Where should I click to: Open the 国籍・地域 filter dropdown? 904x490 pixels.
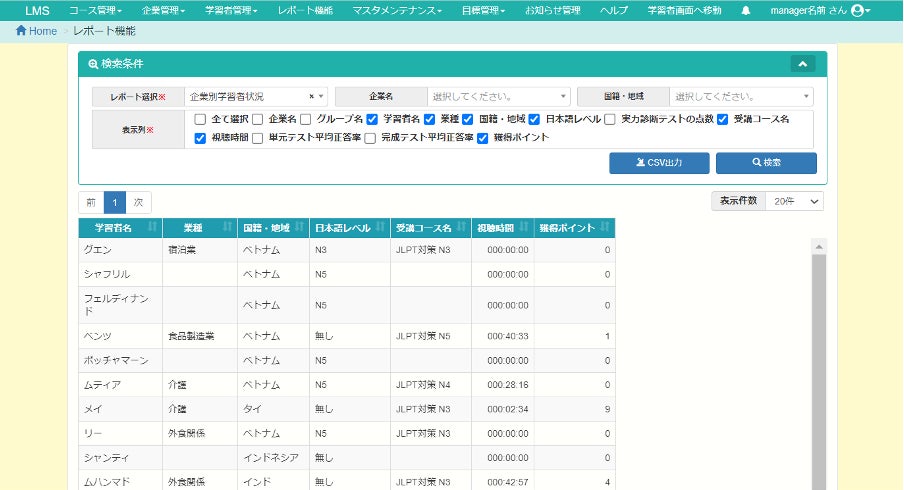(x=741, y=97)
